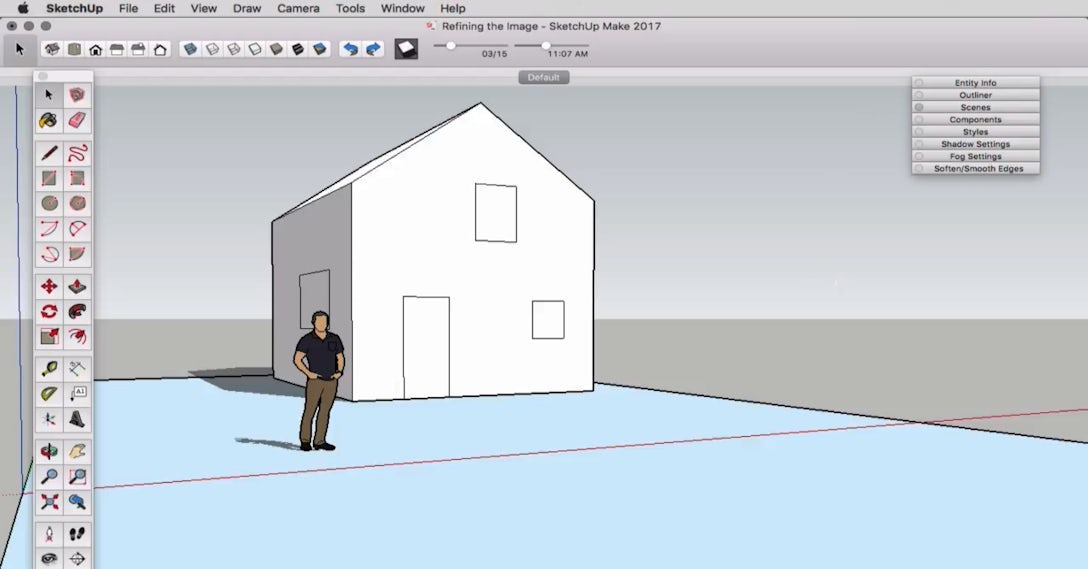The width and height of the screenshot is (1088, 569).
Task: Adjust the shadow time-of-day slider
Action: pos(546,45)
